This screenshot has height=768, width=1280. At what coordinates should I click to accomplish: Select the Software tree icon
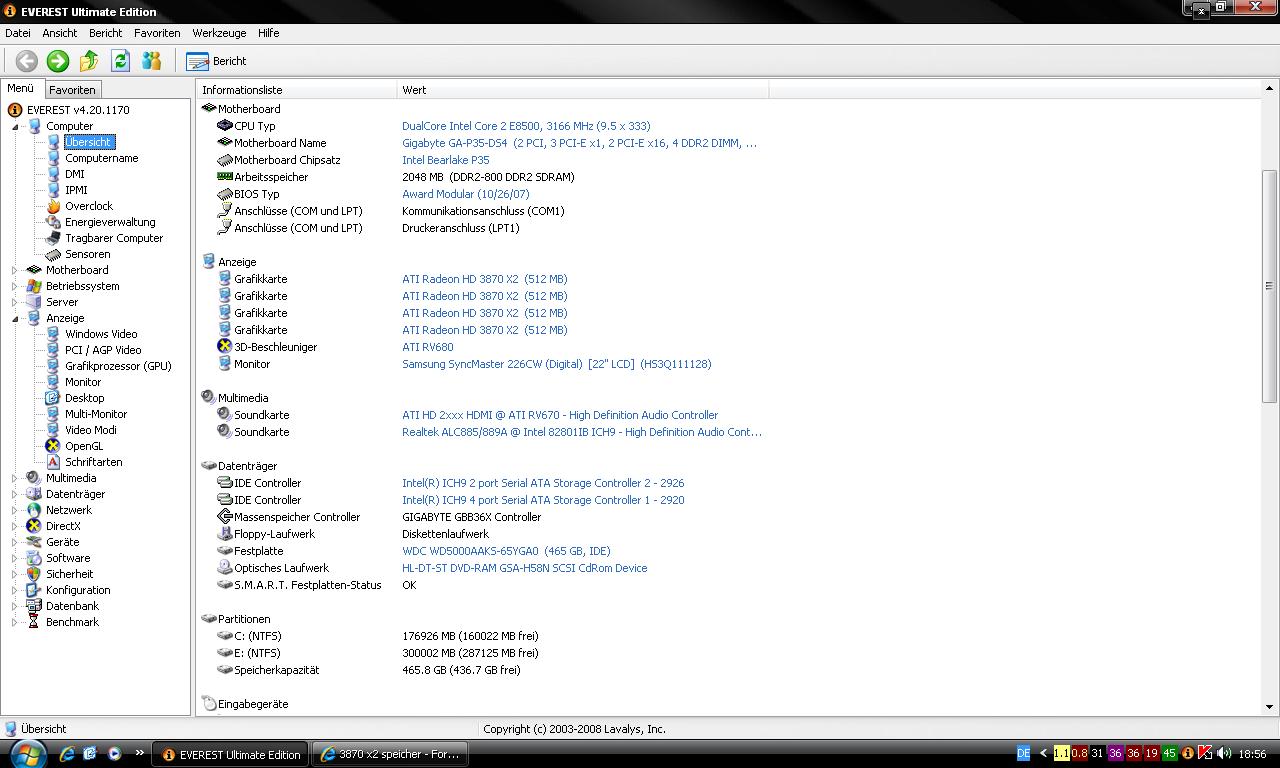pos(34,558)
